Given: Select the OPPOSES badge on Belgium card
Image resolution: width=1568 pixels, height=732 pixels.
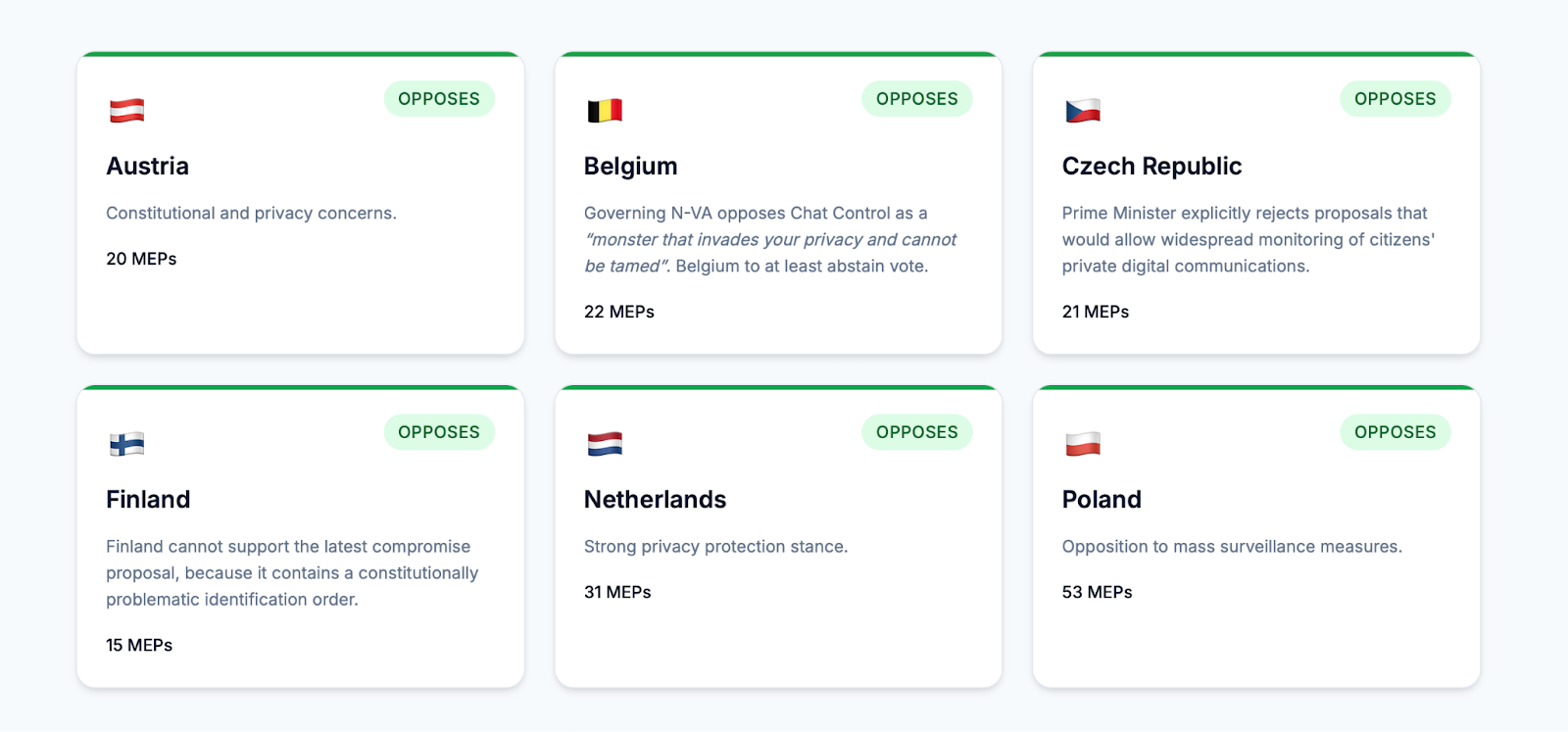Looking at the screenshot, I should coord(916,99).
